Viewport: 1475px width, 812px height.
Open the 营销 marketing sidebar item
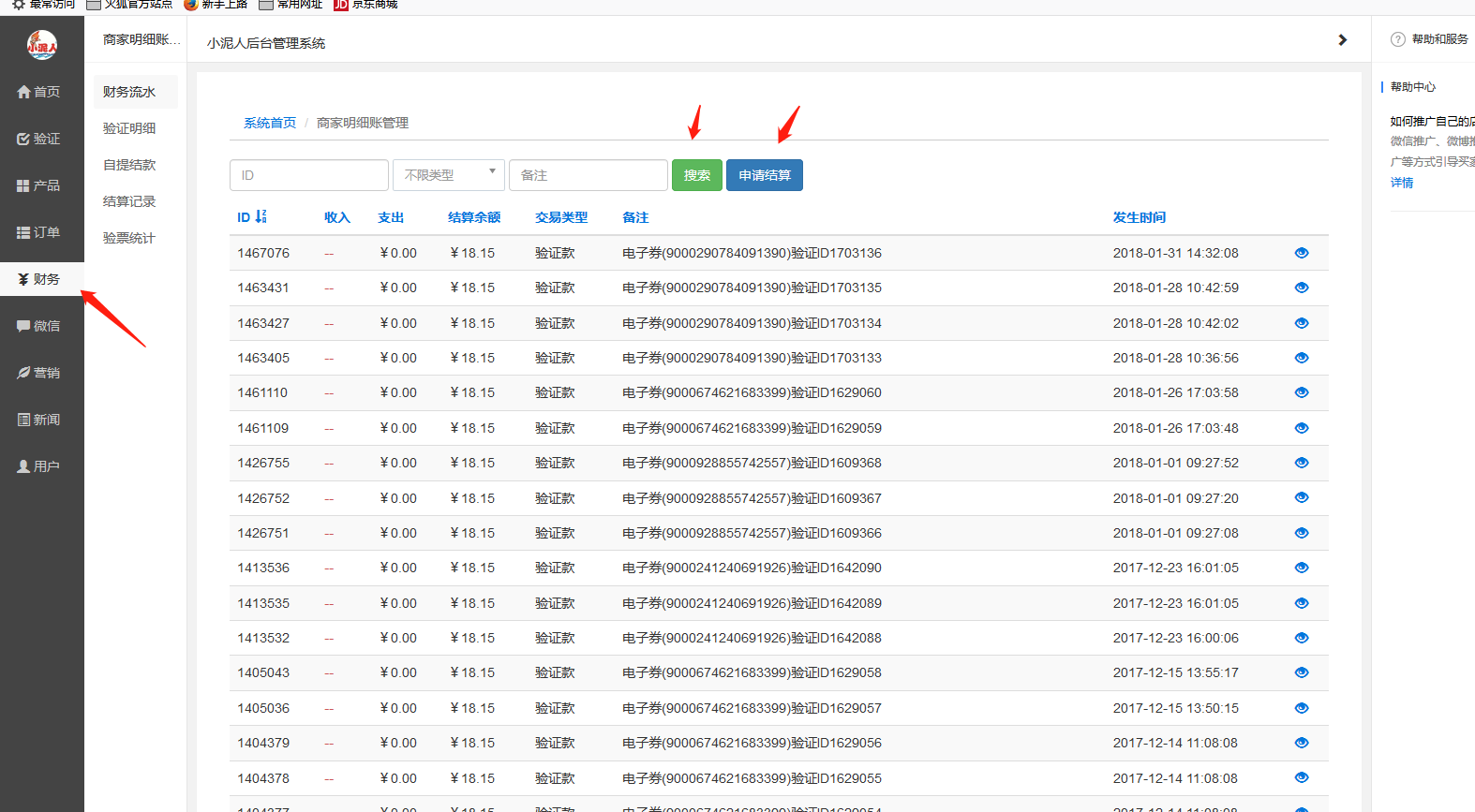click(38, 373)
